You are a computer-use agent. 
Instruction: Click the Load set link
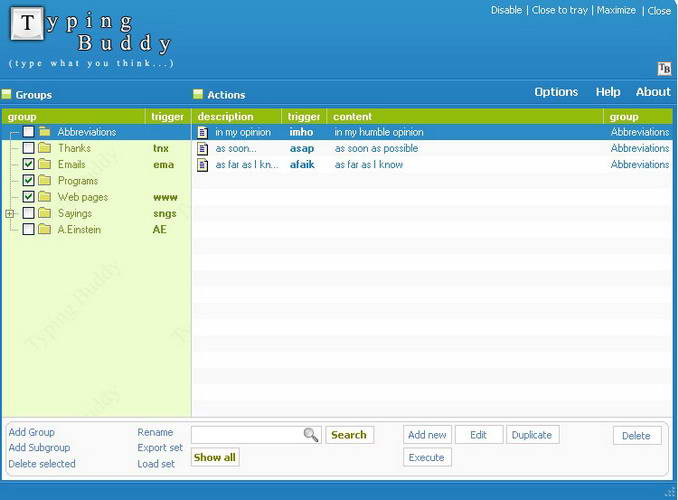156,464
